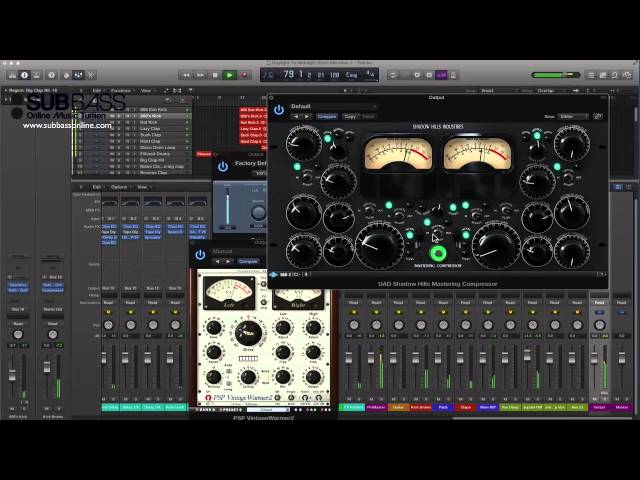Open the Note Pad
This screenshot has height=480, width=640.
coord(602,75)
